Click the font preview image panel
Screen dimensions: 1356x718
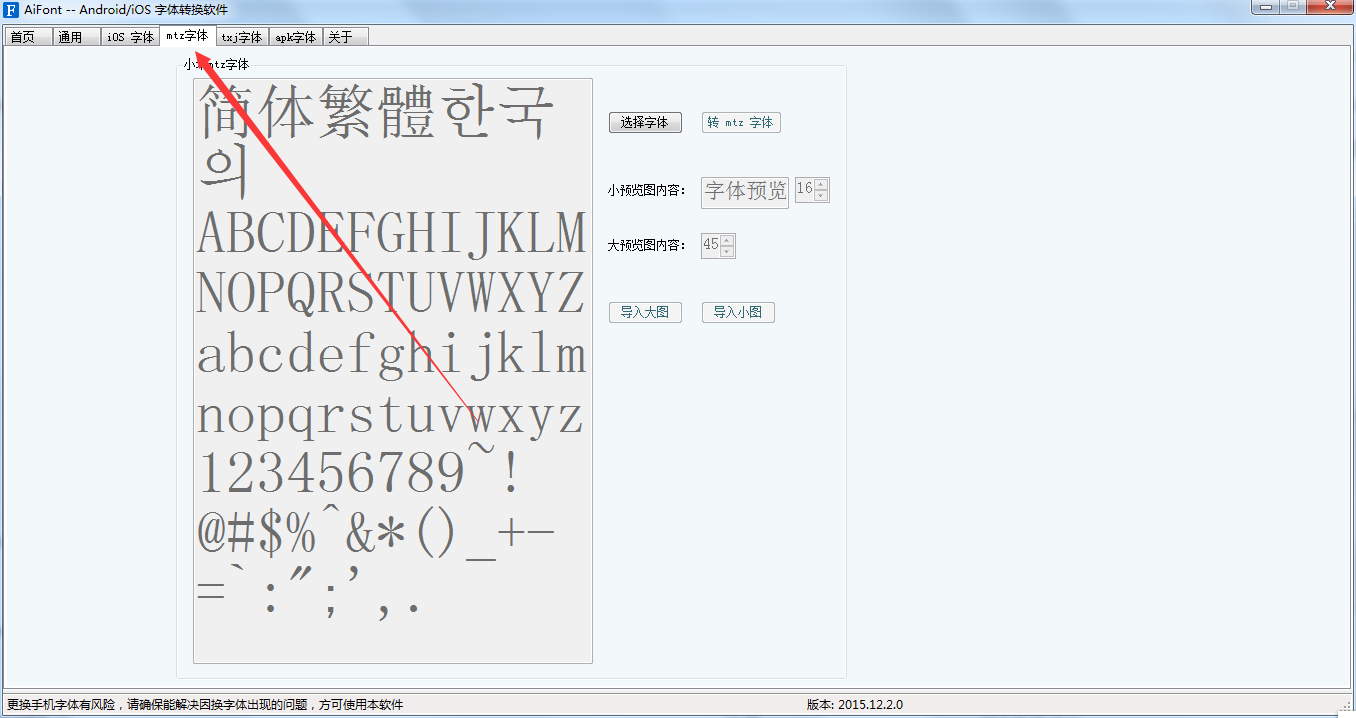click(x=392, y=370)
